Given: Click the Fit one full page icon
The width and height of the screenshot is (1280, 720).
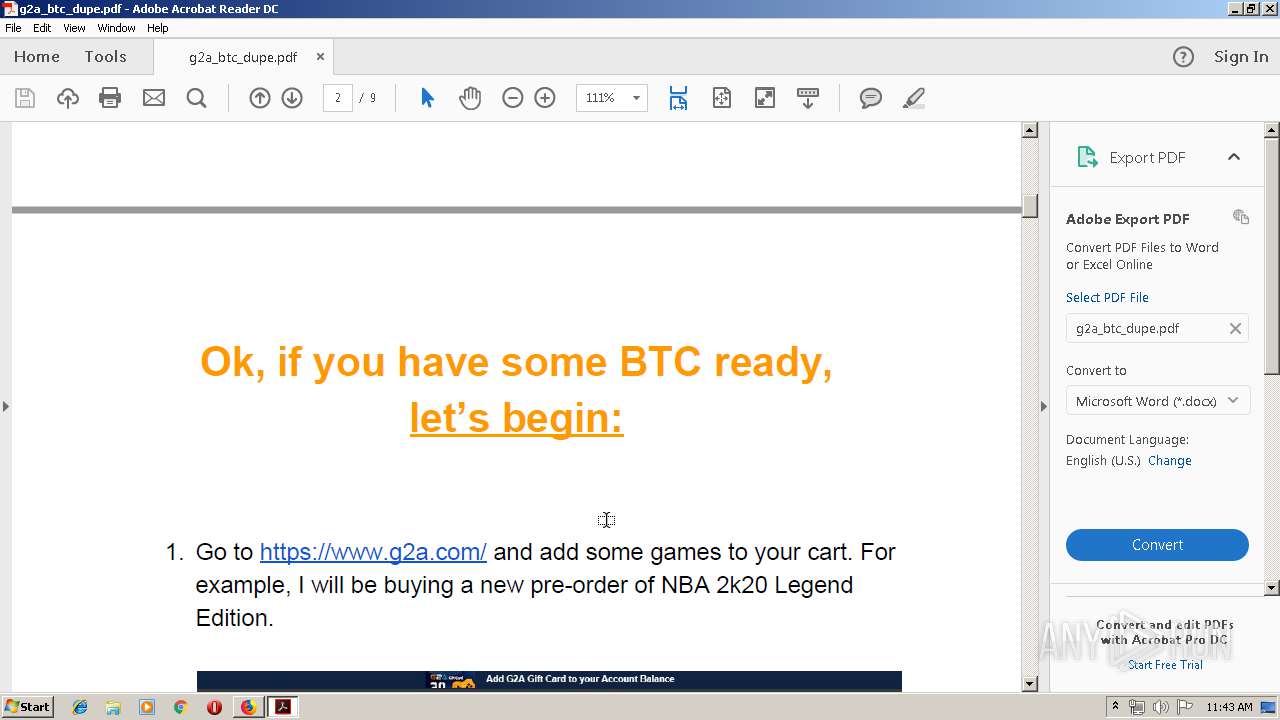Looking at the screenshot, I should (x=721, y=98).
